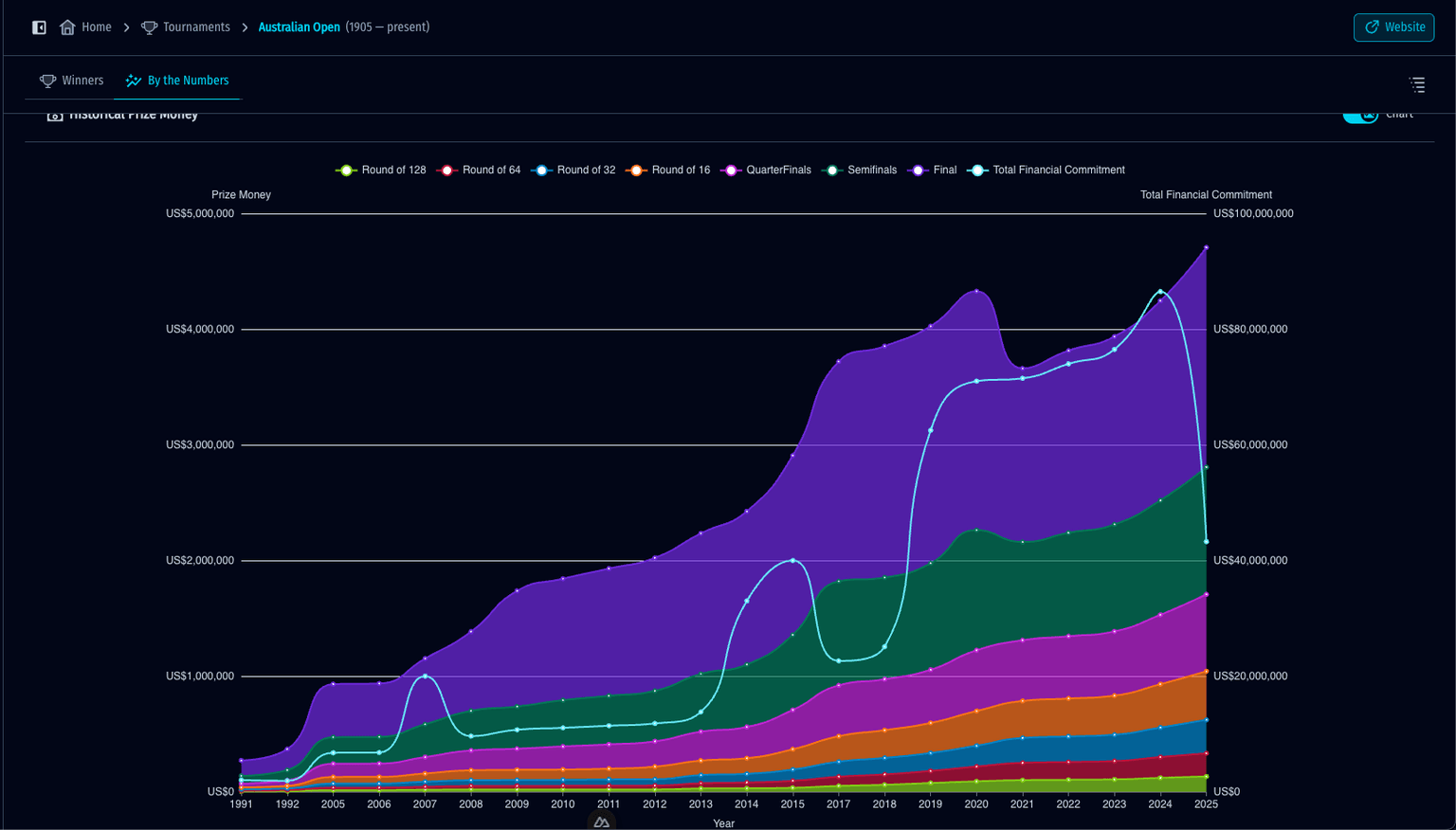Screen dimensions: 1456x830
Task: Click the Winners tab trophy icon
Action: 47,81
